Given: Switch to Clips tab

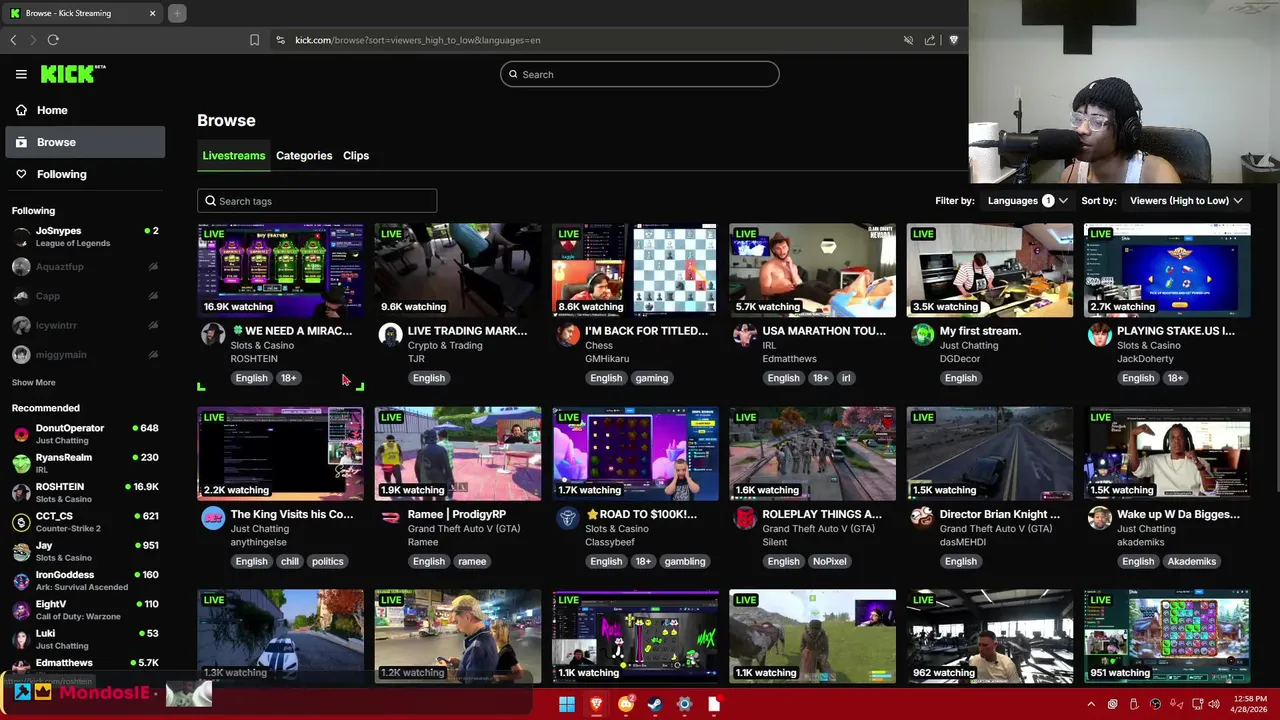Looking at the screenshot, I should [356, 156].
